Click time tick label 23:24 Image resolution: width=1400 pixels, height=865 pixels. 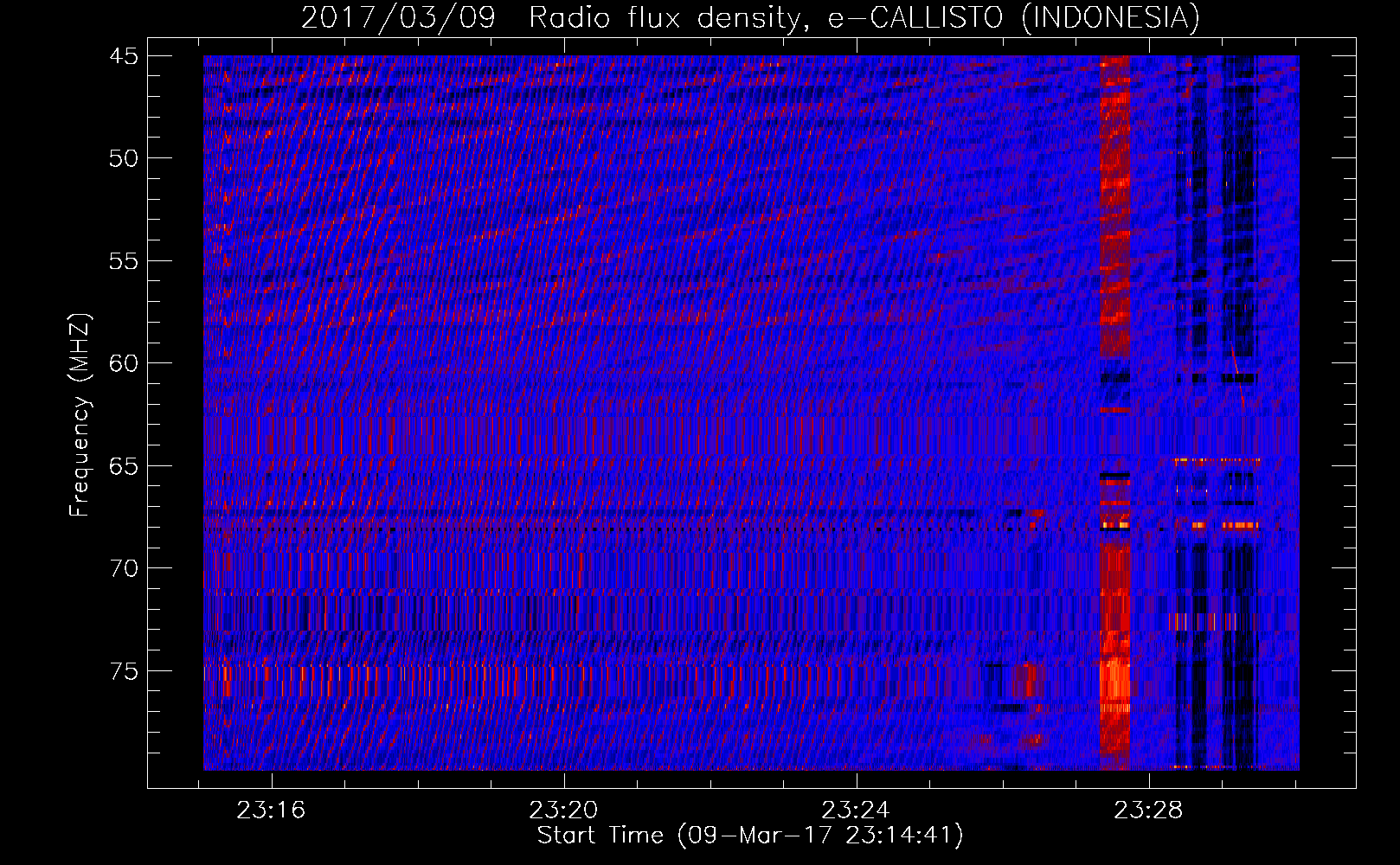click(x=856, y=811)
